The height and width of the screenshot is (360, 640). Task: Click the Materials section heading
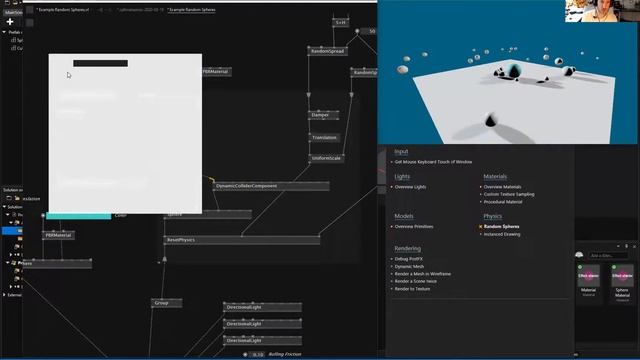pyautogui.click(x=495, y=177)
